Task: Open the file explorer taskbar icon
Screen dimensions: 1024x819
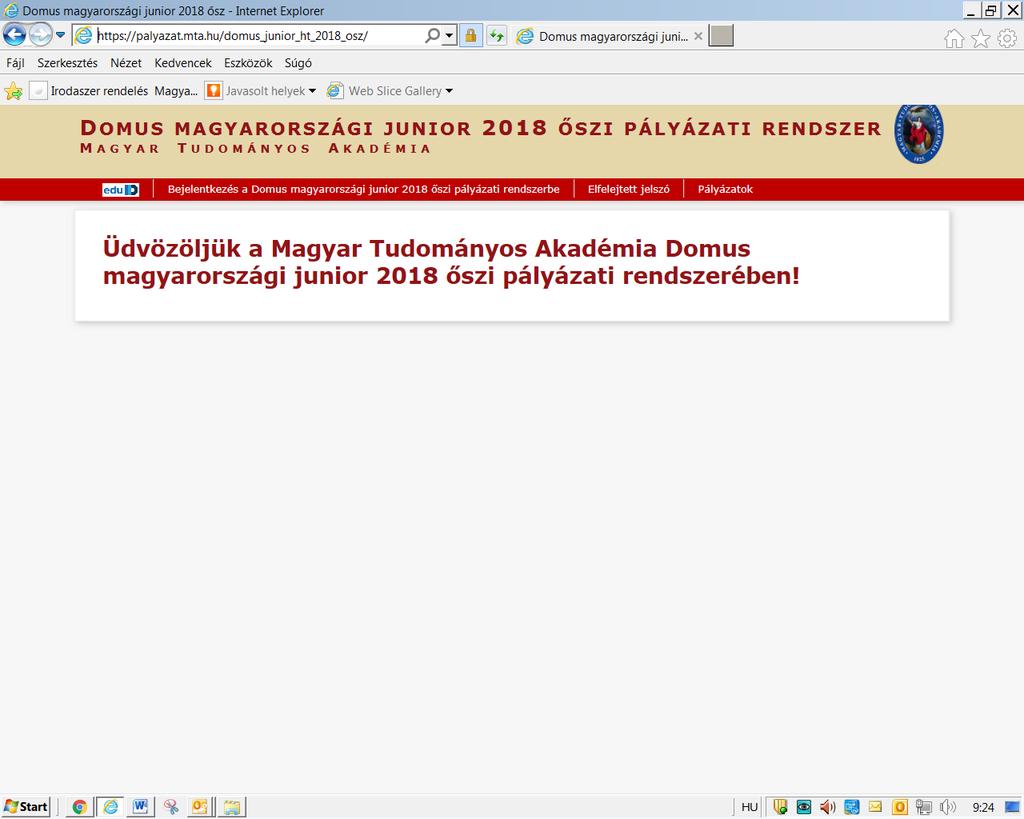Action: click(232, 807)
